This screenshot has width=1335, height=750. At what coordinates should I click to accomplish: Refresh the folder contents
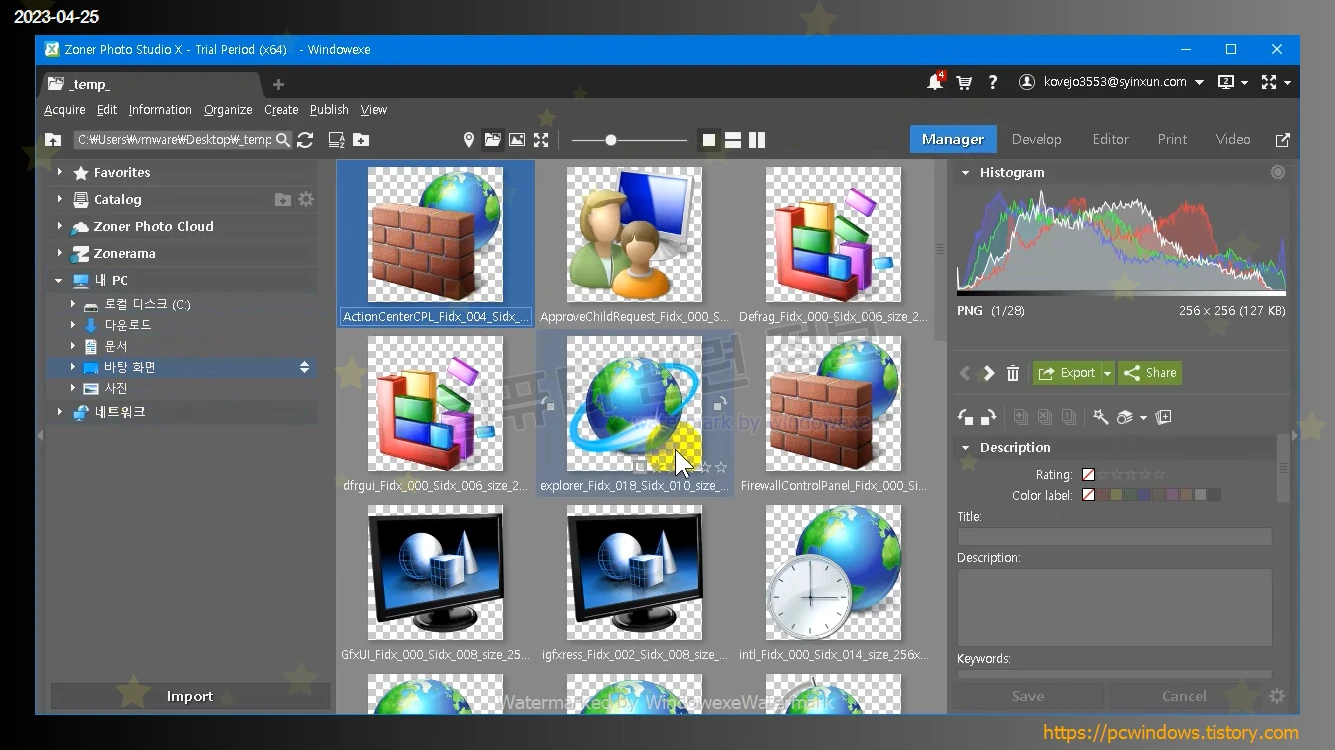click(306, 140)
